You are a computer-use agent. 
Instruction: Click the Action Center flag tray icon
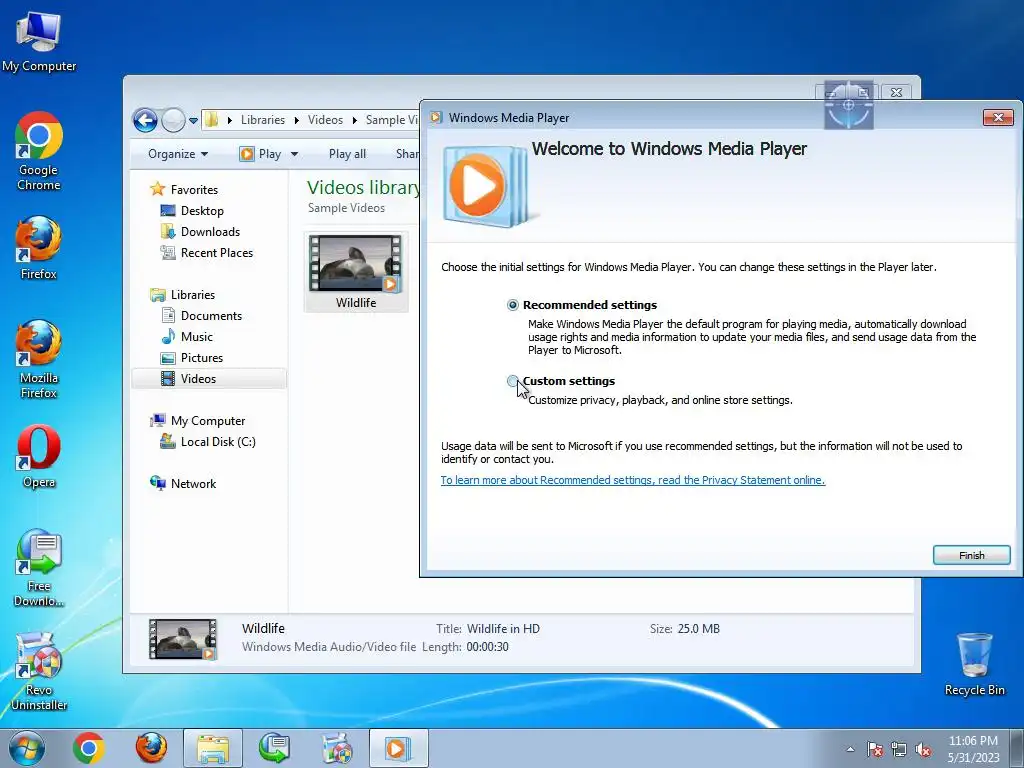point(874,749)
